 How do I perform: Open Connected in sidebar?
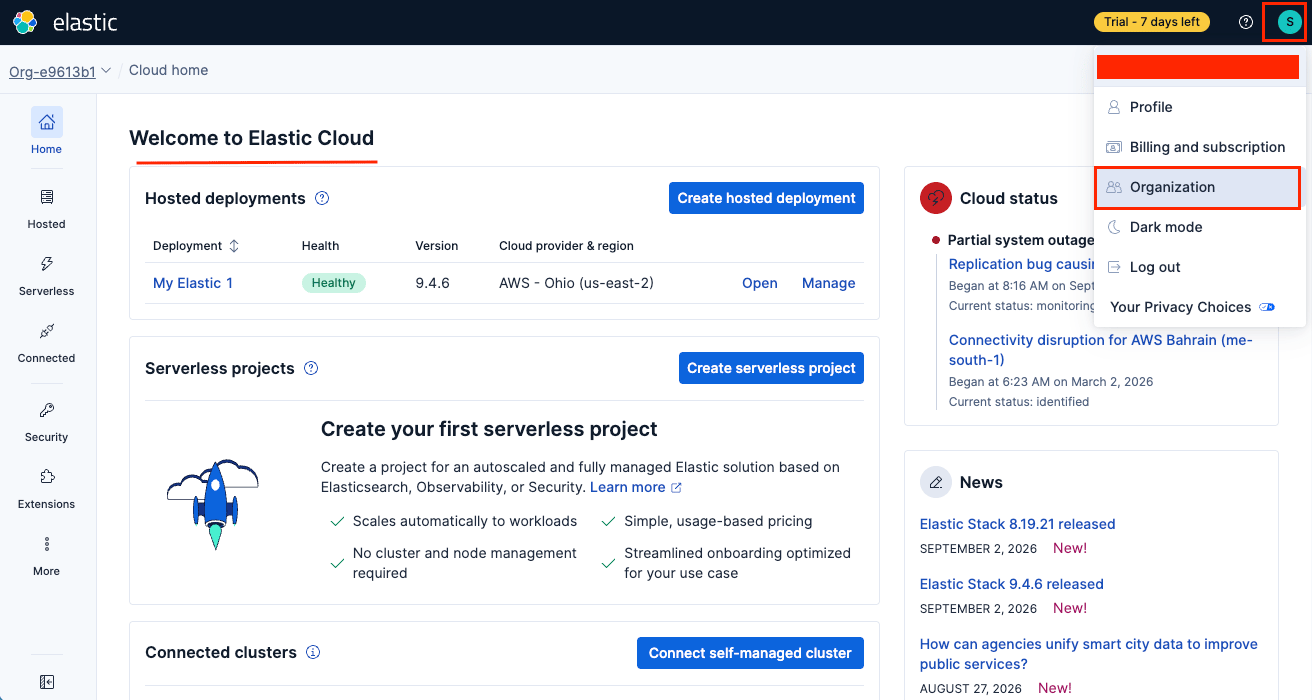tap(46, 342)
